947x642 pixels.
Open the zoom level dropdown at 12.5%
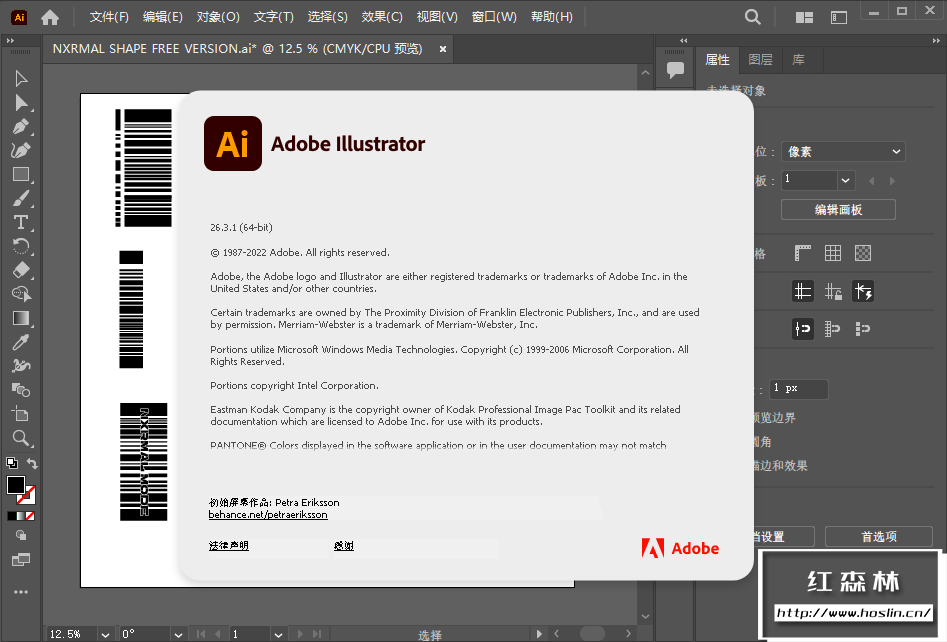(x=105, y=634)
